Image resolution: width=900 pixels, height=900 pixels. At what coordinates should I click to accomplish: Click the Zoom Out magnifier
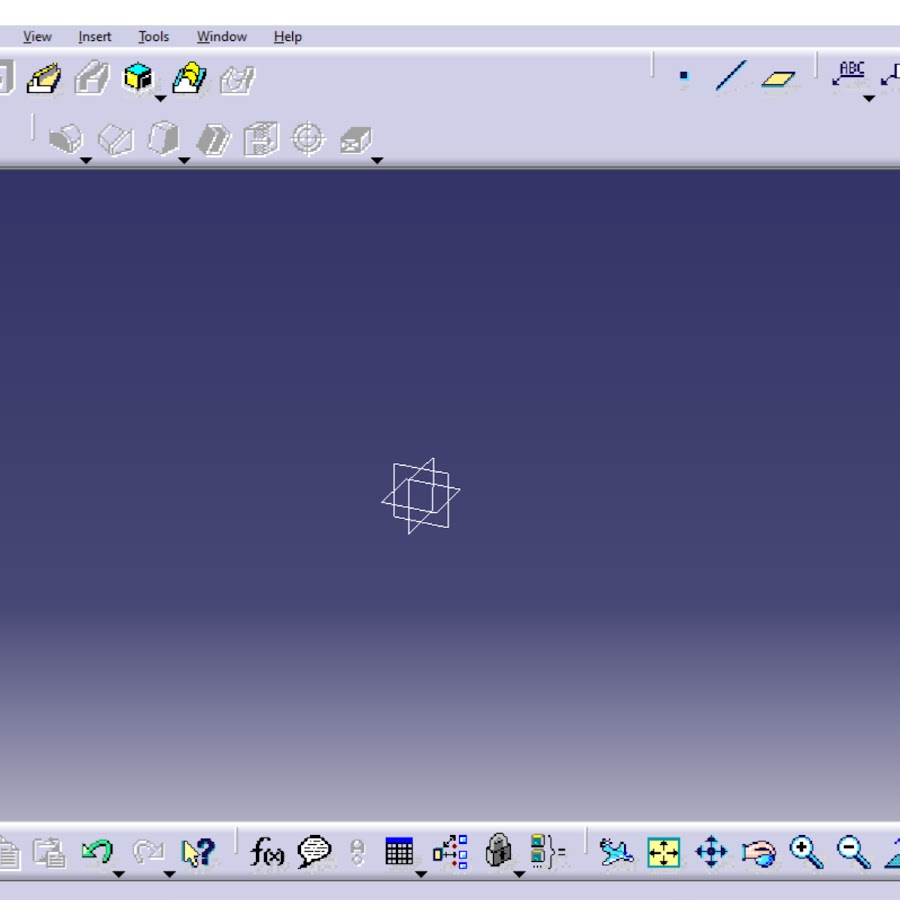pos(854,852)
